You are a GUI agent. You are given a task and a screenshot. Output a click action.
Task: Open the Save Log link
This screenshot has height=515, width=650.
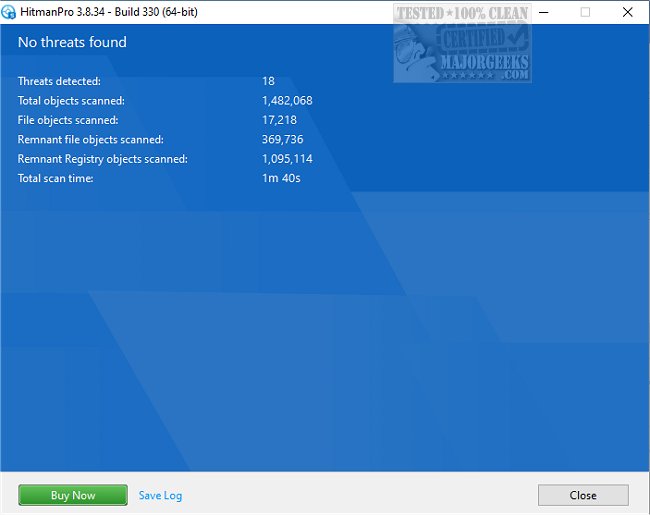point(160,496)
